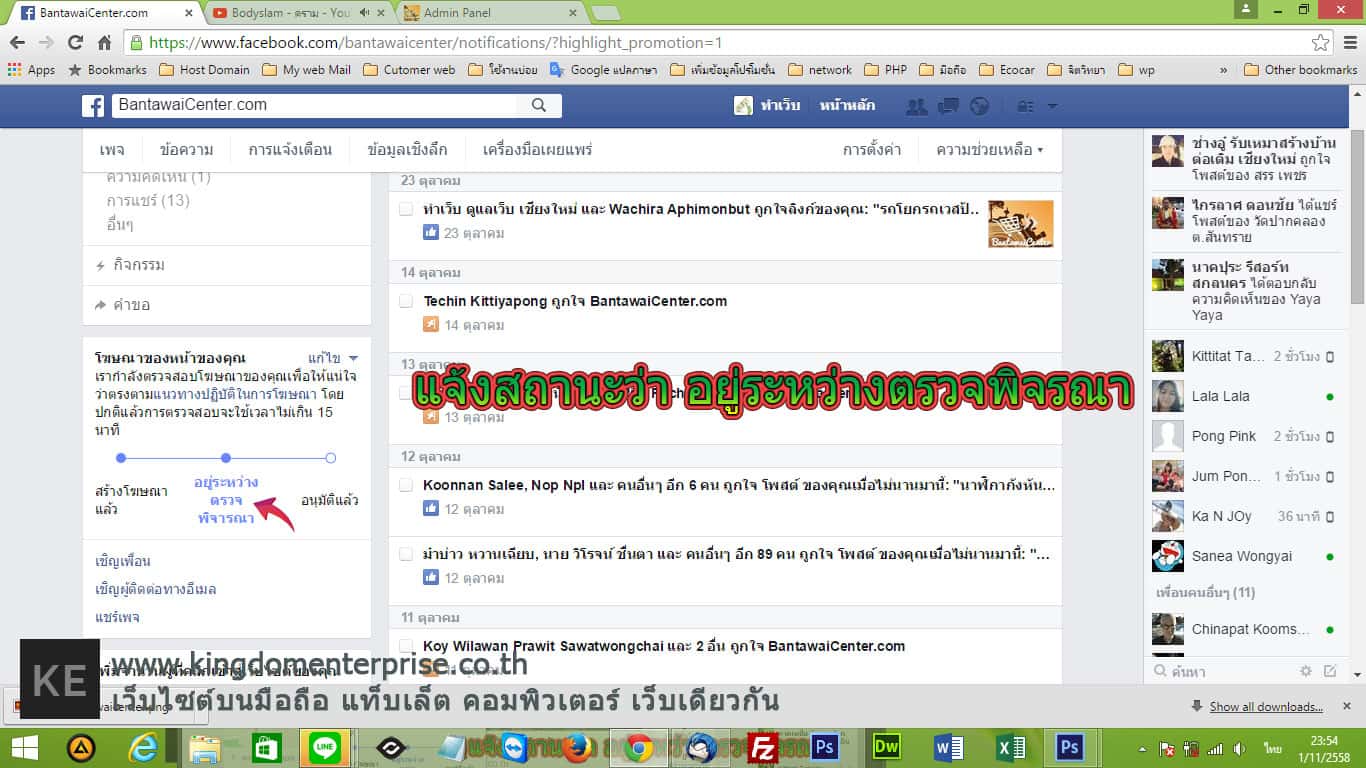Open the ข้อมูลเชิงลึก insights tab
Image resolution: width=1366 pixels, height=768 pixels.
click(x=407, y=150)
